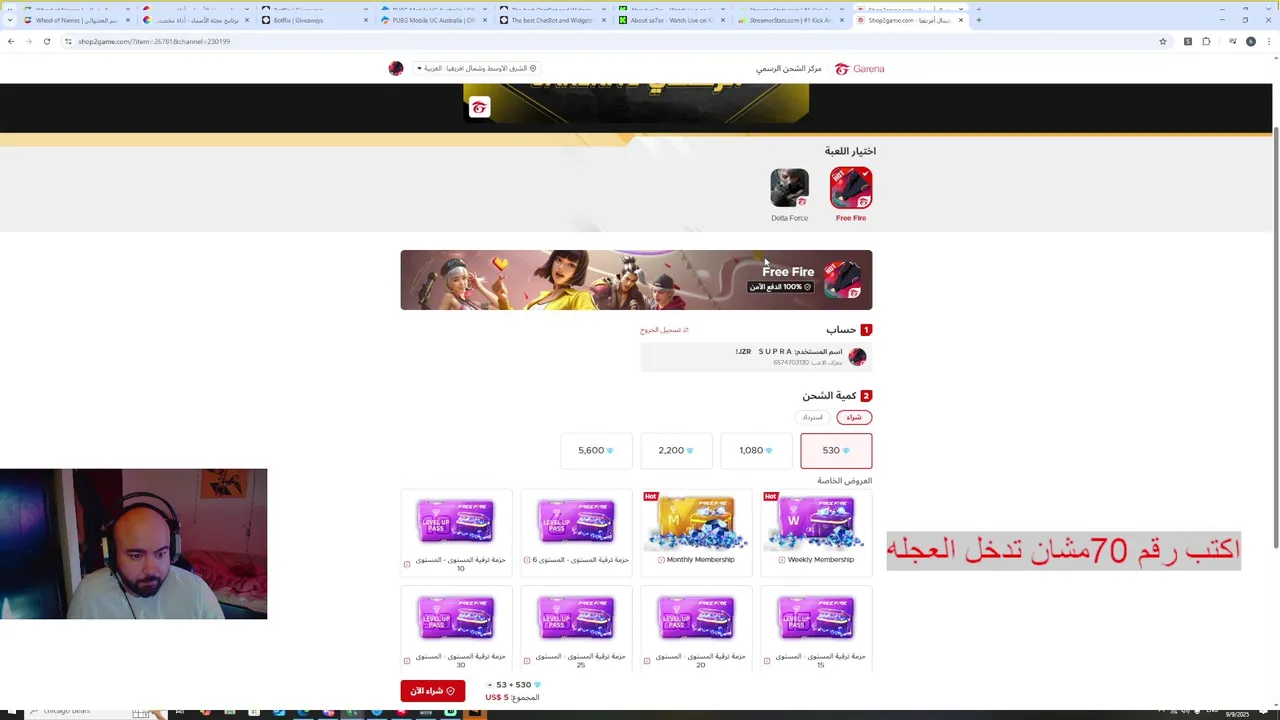
Task: Open a new browser tab with the plus icon
Action: [x=978, y=20]
